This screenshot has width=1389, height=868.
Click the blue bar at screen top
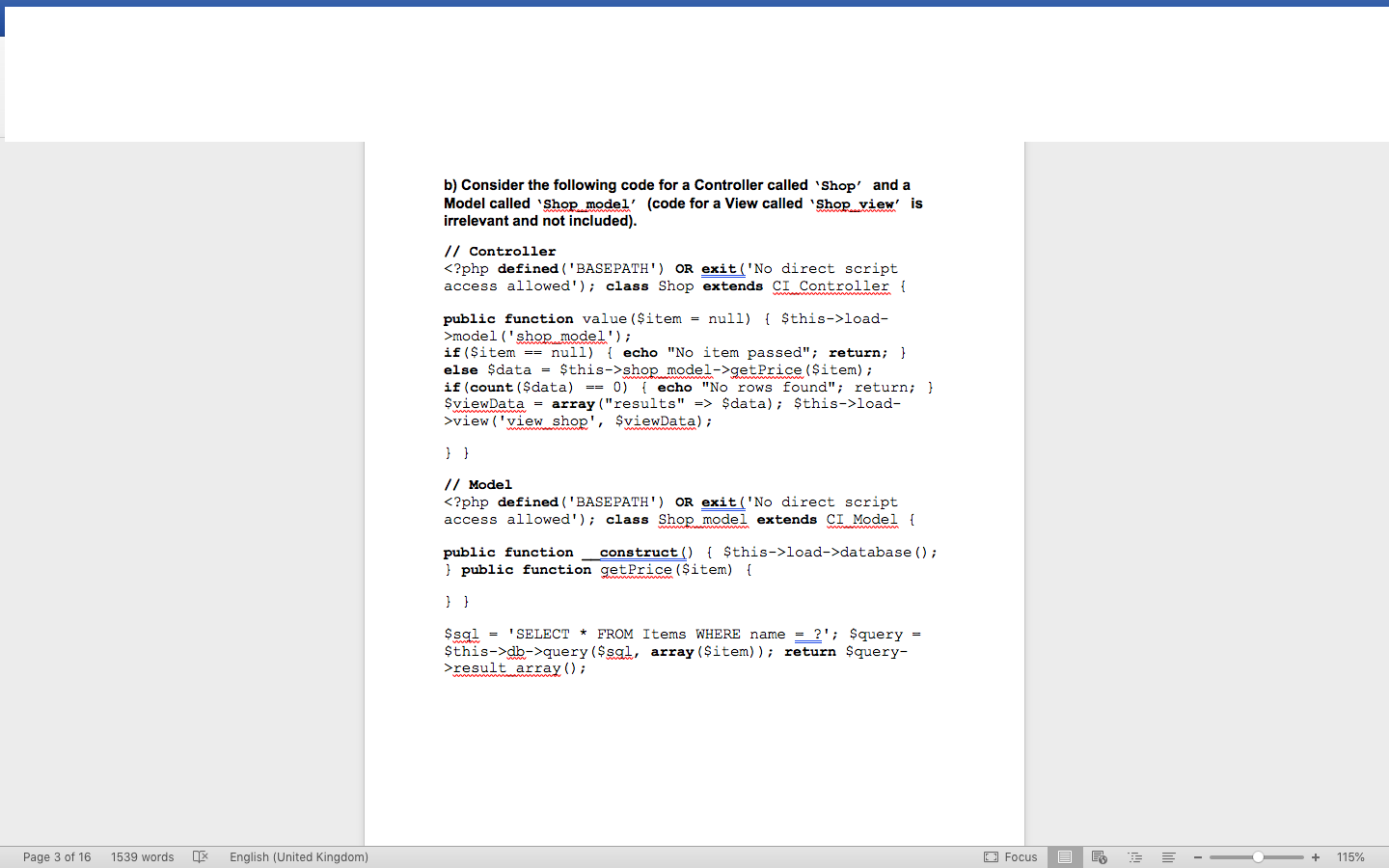point(694,5)
